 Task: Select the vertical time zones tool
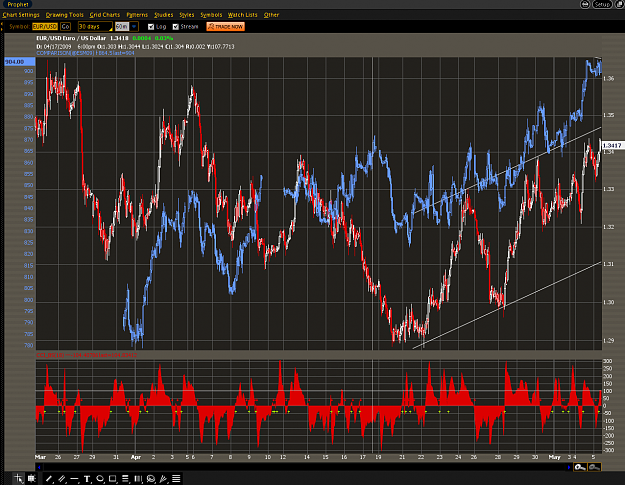coord(138,479)
